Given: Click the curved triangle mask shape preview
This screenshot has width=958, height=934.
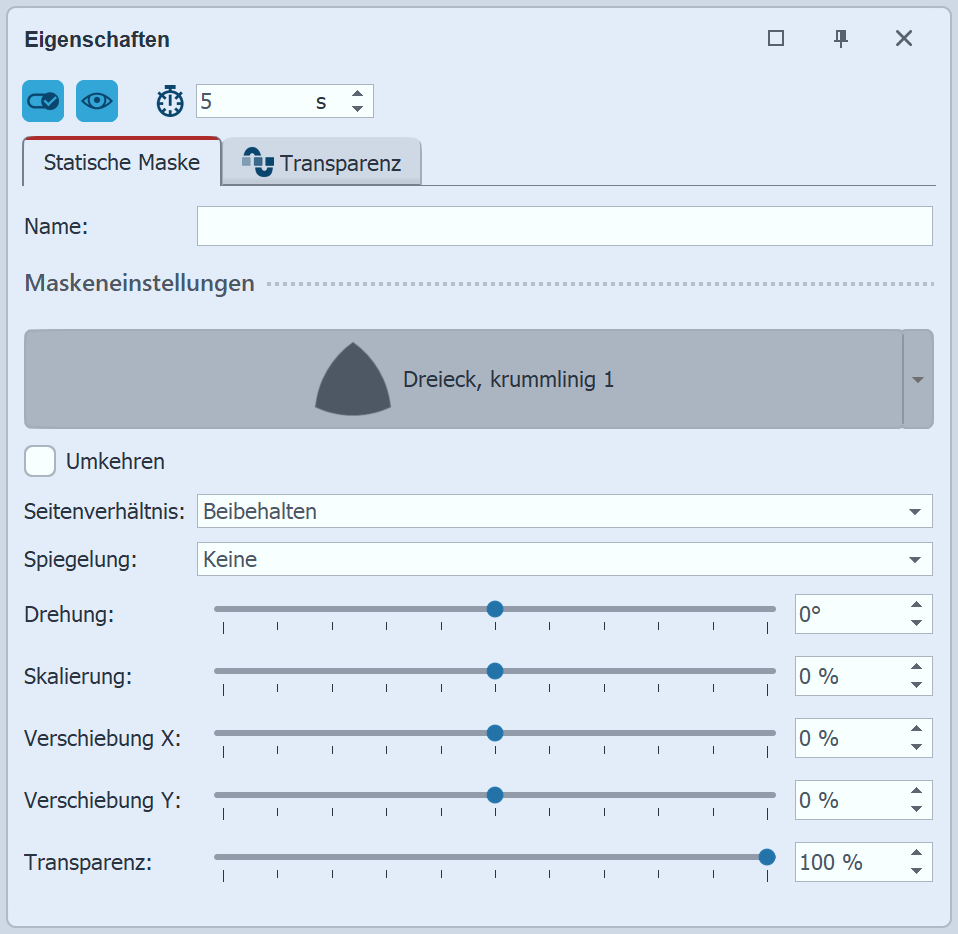Looking at the screenshot, I should click(352, 379).
